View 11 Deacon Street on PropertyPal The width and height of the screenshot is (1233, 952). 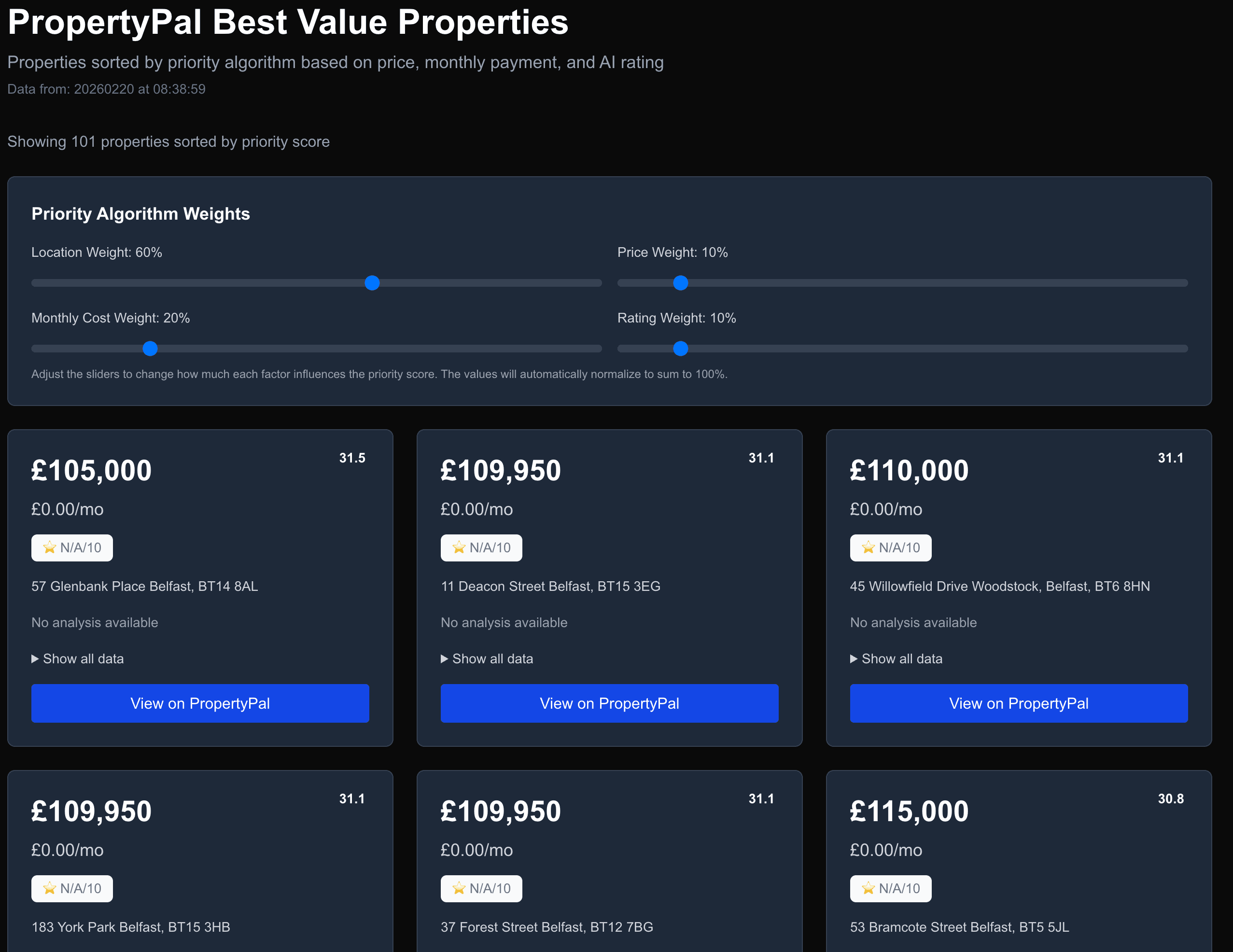609,703
